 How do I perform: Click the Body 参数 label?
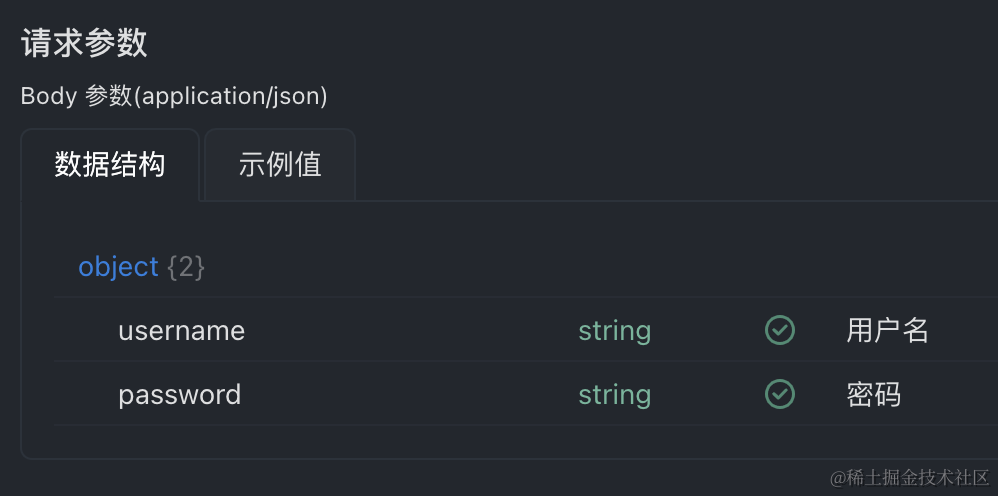(76, 96)
